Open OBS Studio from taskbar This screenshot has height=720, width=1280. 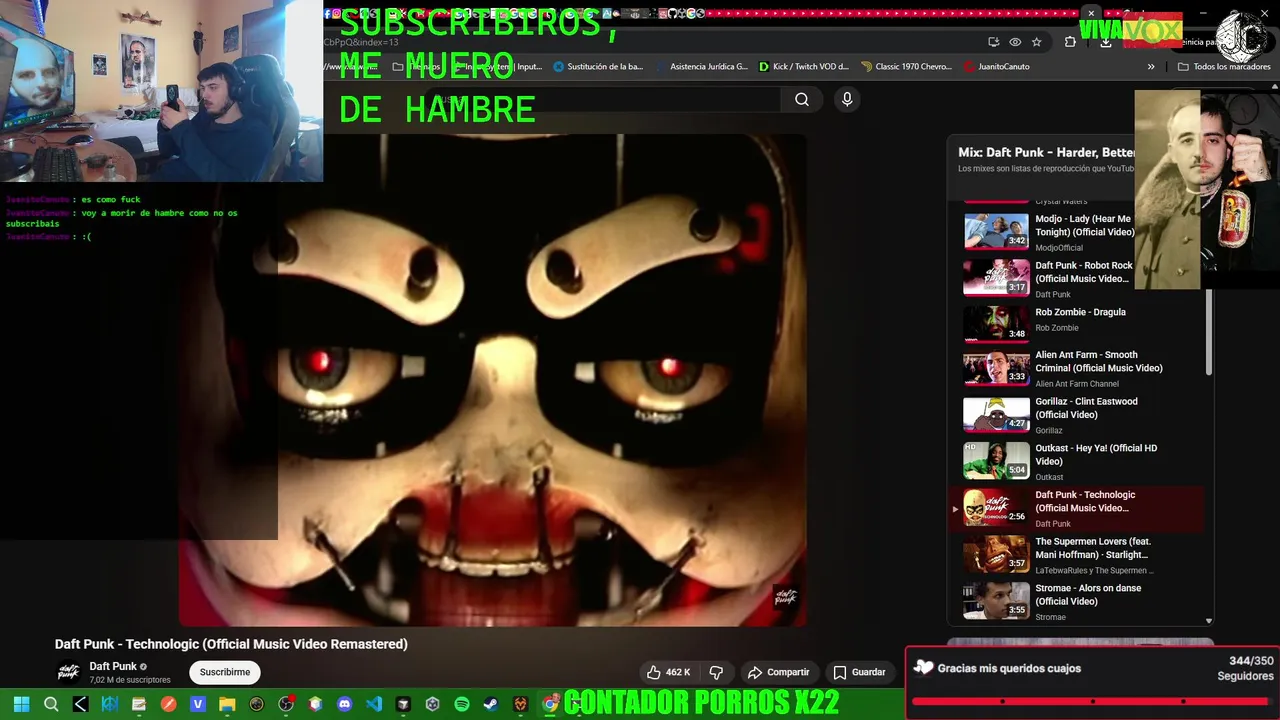pos(286,704)
